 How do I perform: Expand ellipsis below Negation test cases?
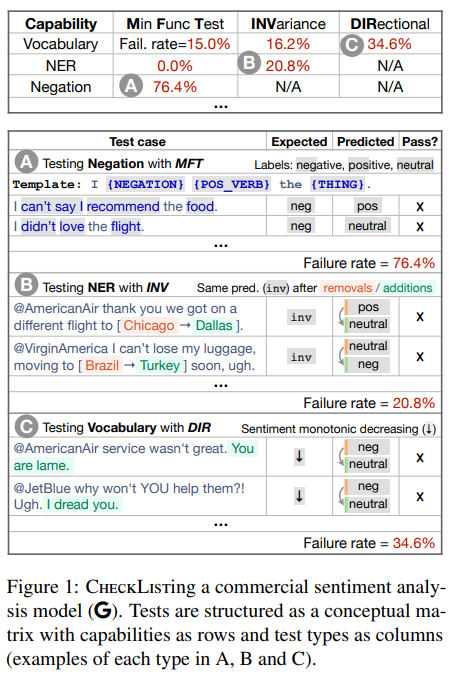coord(221,245)
